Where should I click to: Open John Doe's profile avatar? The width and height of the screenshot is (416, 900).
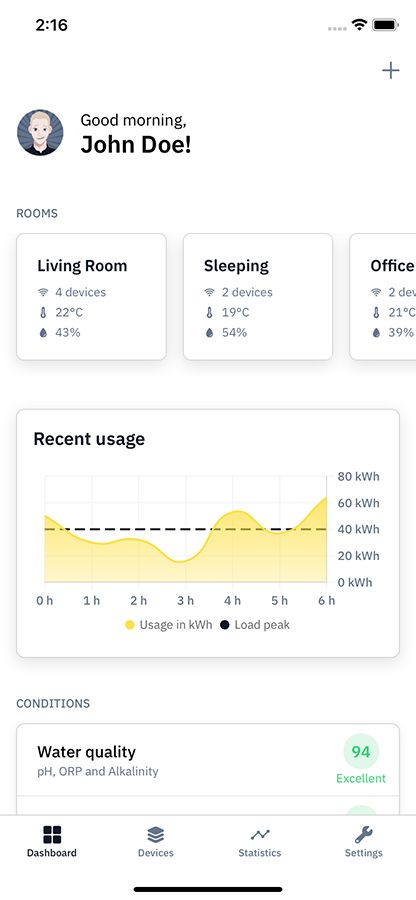(40, 133)
